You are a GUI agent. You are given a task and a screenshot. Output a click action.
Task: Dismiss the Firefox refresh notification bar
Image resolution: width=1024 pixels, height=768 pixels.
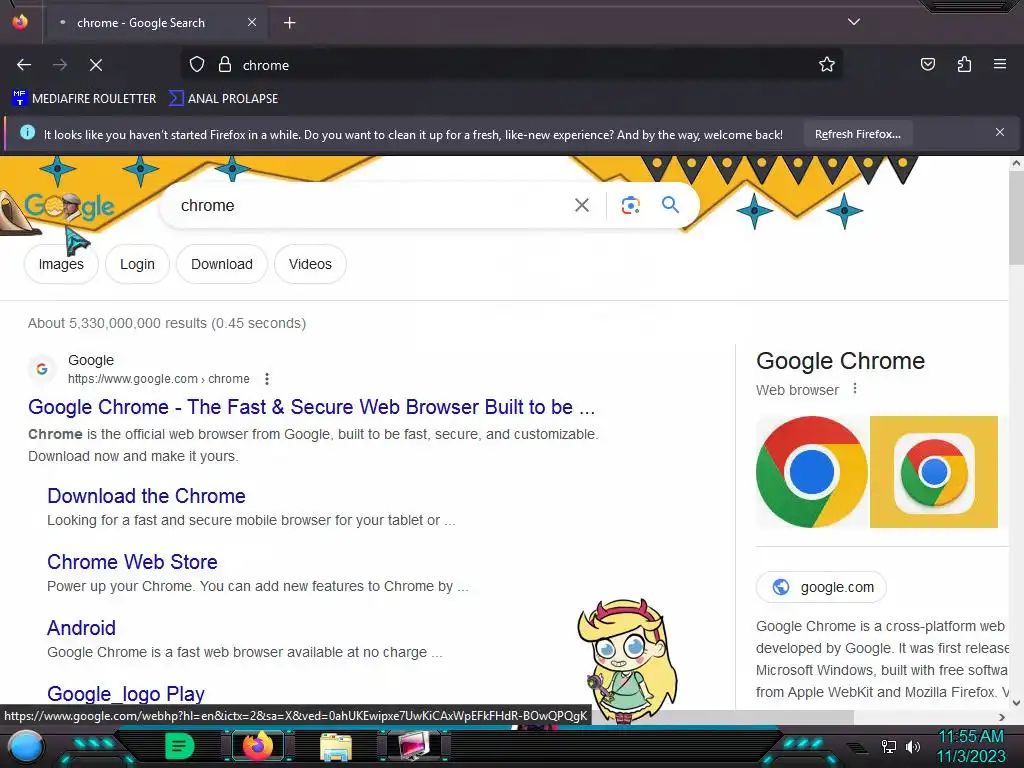tap(999, 133)
